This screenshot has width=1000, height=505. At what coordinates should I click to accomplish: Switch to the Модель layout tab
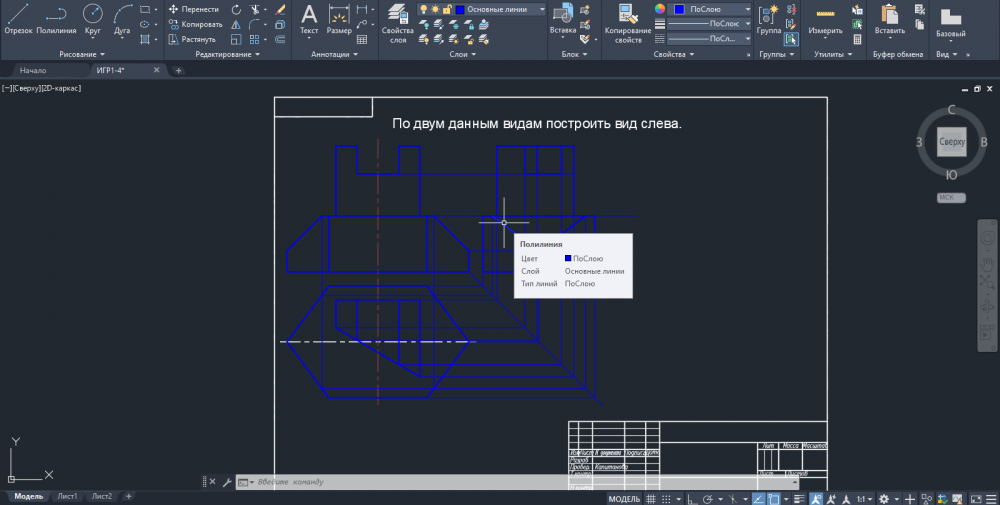(x=29, y=496)
